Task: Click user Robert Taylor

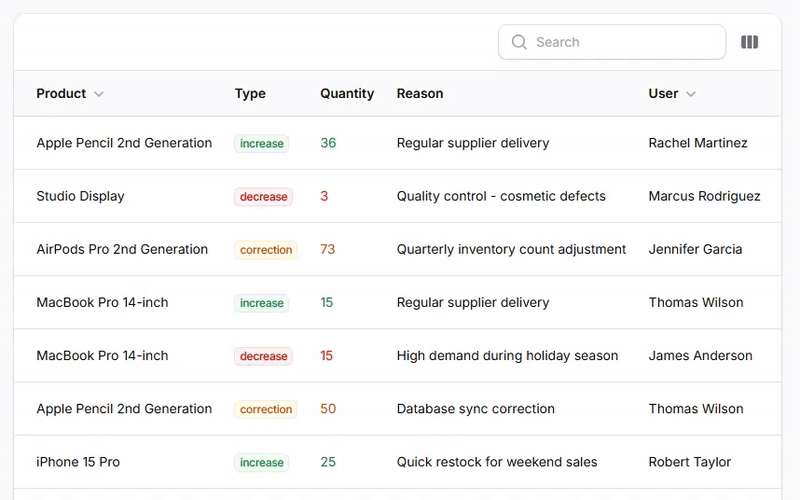Action: (x=690, y=462)
